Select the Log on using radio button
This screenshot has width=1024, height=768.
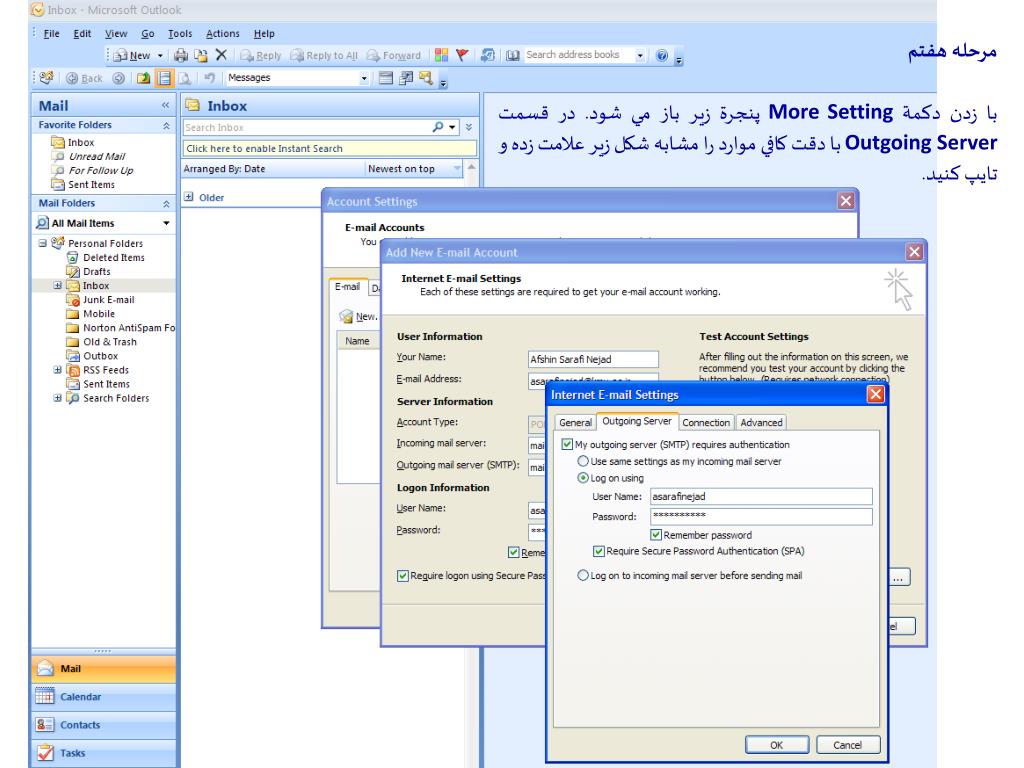point(583,478)
